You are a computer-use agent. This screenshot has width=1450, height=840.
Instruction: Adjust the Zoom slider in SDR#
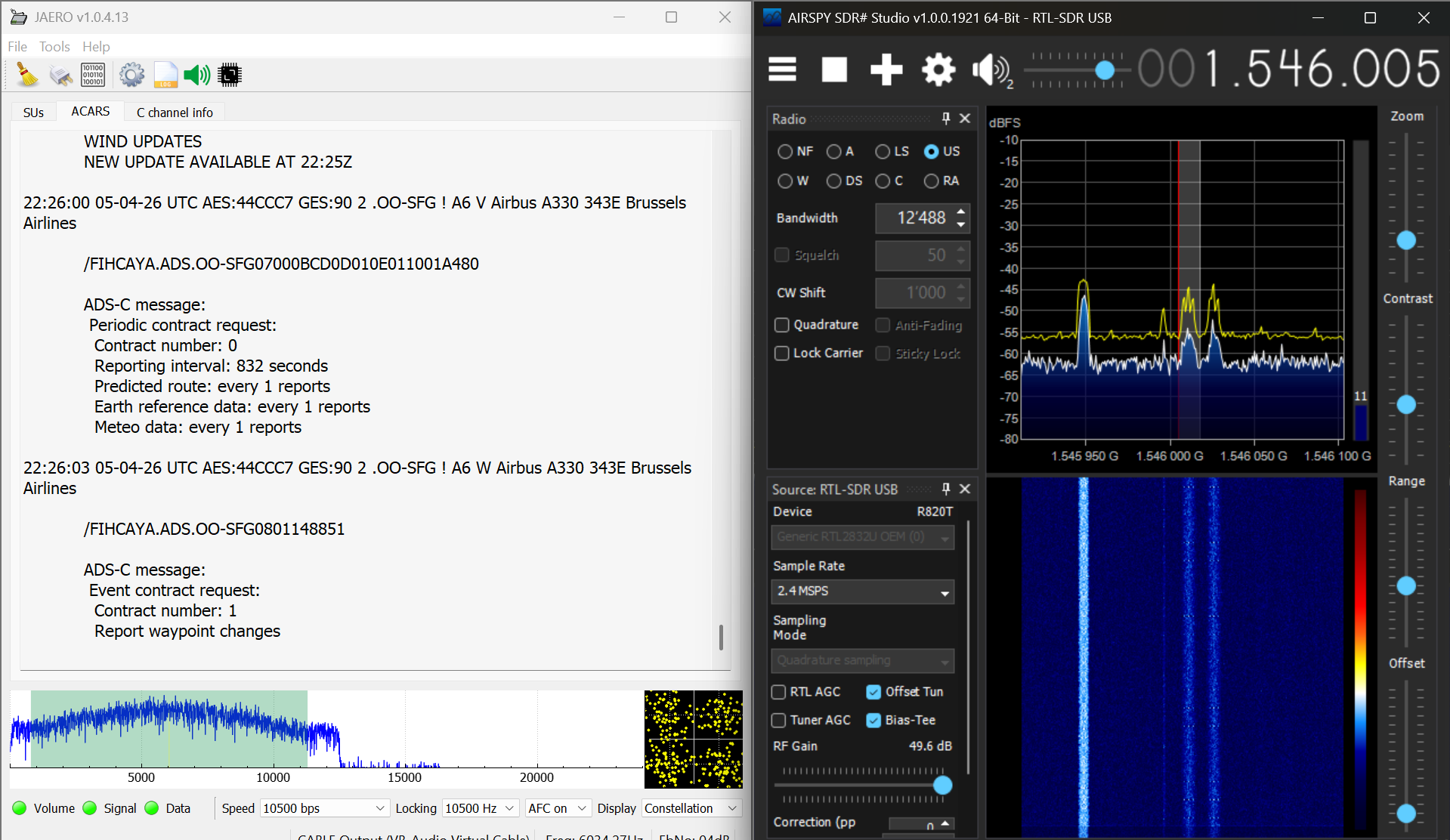tap(1406, 240)
